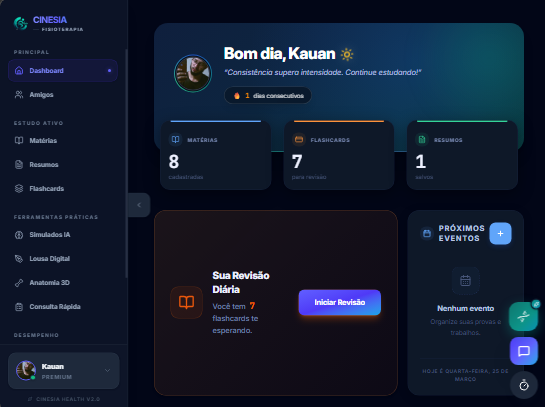
Task: Click the Matérias card book icon
Action: [x=176, y=140]
